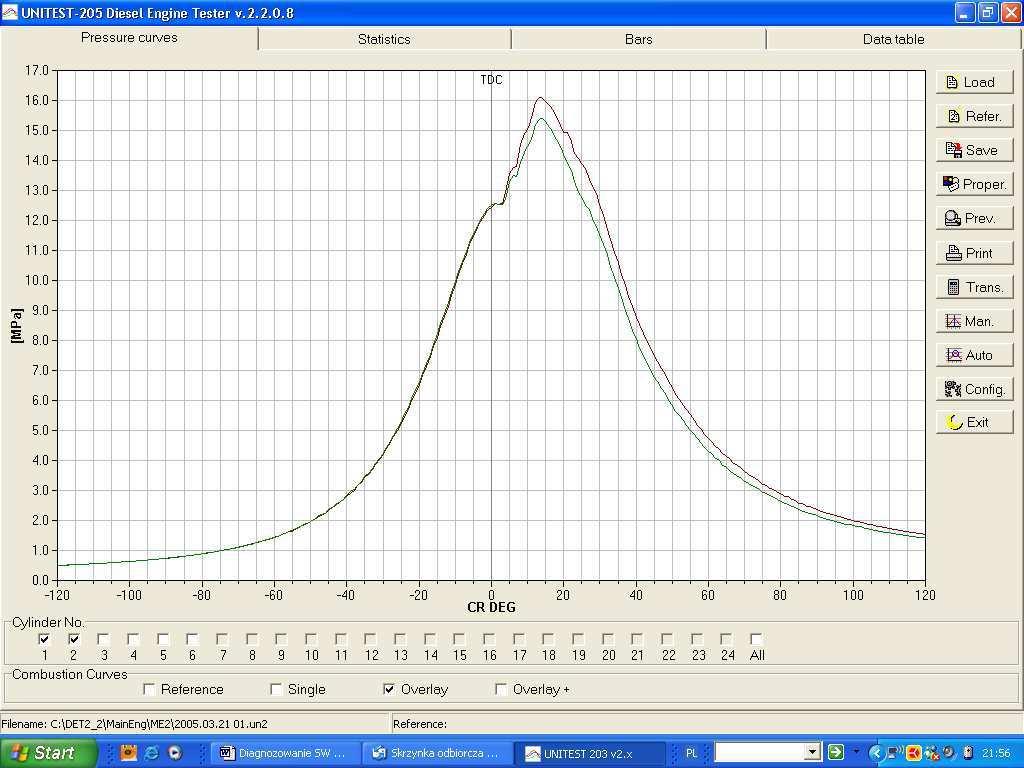Uncheck cylinder 2 checkbox
The height and width of the screenshot is (768, 1024).
pos(74,639)
